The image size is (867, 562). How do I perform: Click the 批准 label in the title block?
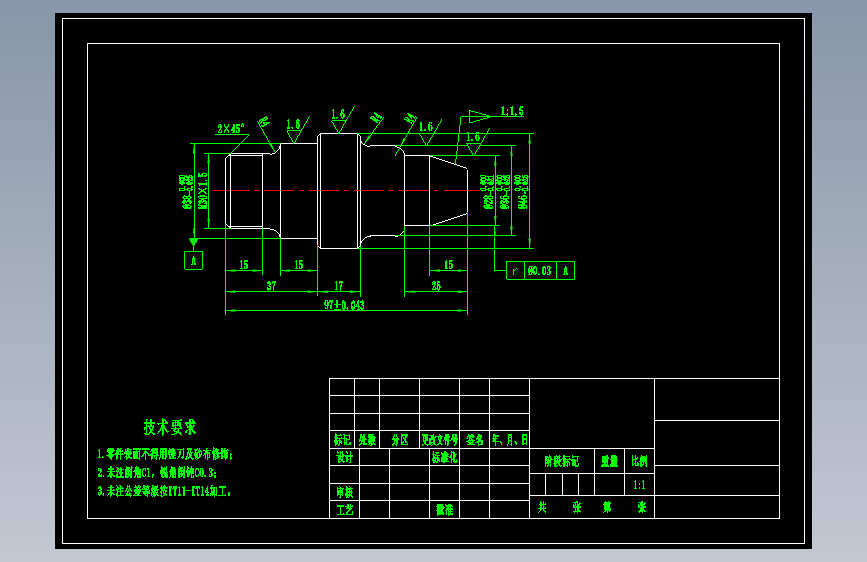(x=445, y=509)
